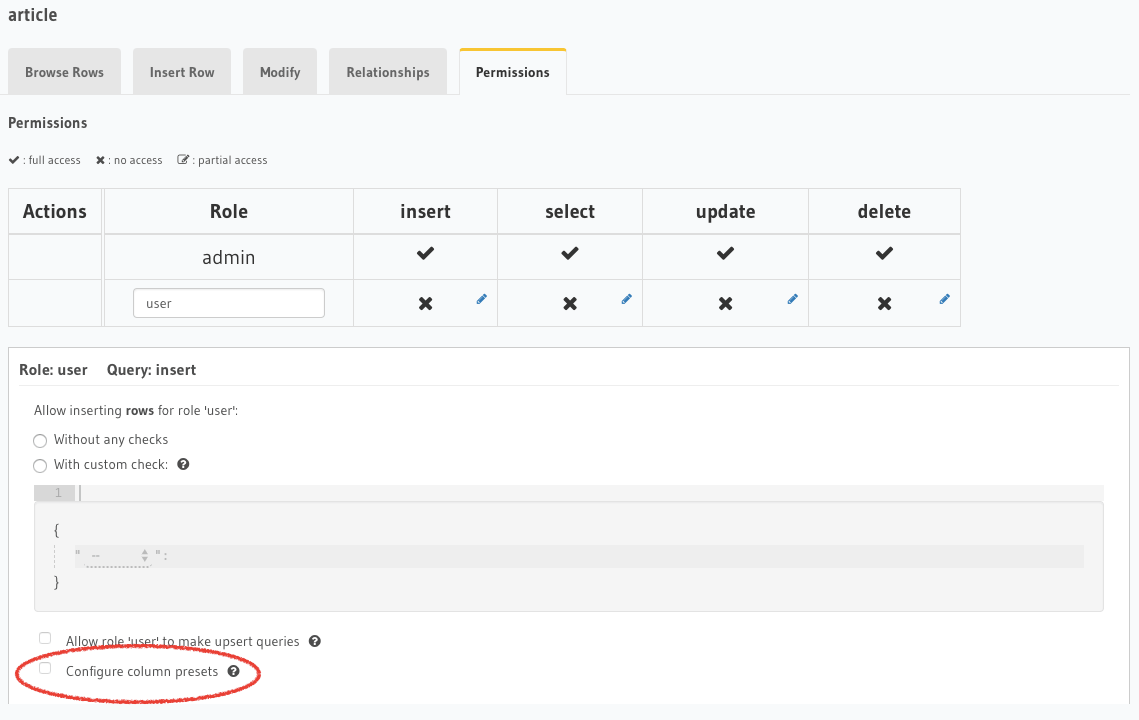Open the Relationships tab
Image resolution: width=1139 pixels, height=720 pixels.
pos(387,71)
